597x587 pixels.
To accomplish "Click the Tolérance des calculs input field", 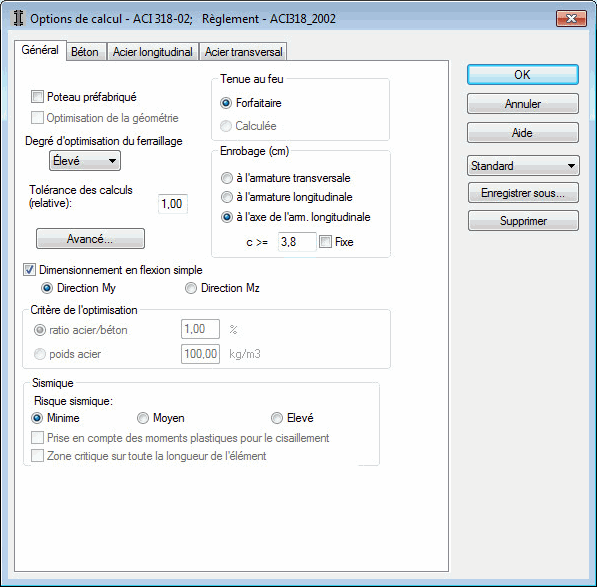I will click(x=172, y=204).
